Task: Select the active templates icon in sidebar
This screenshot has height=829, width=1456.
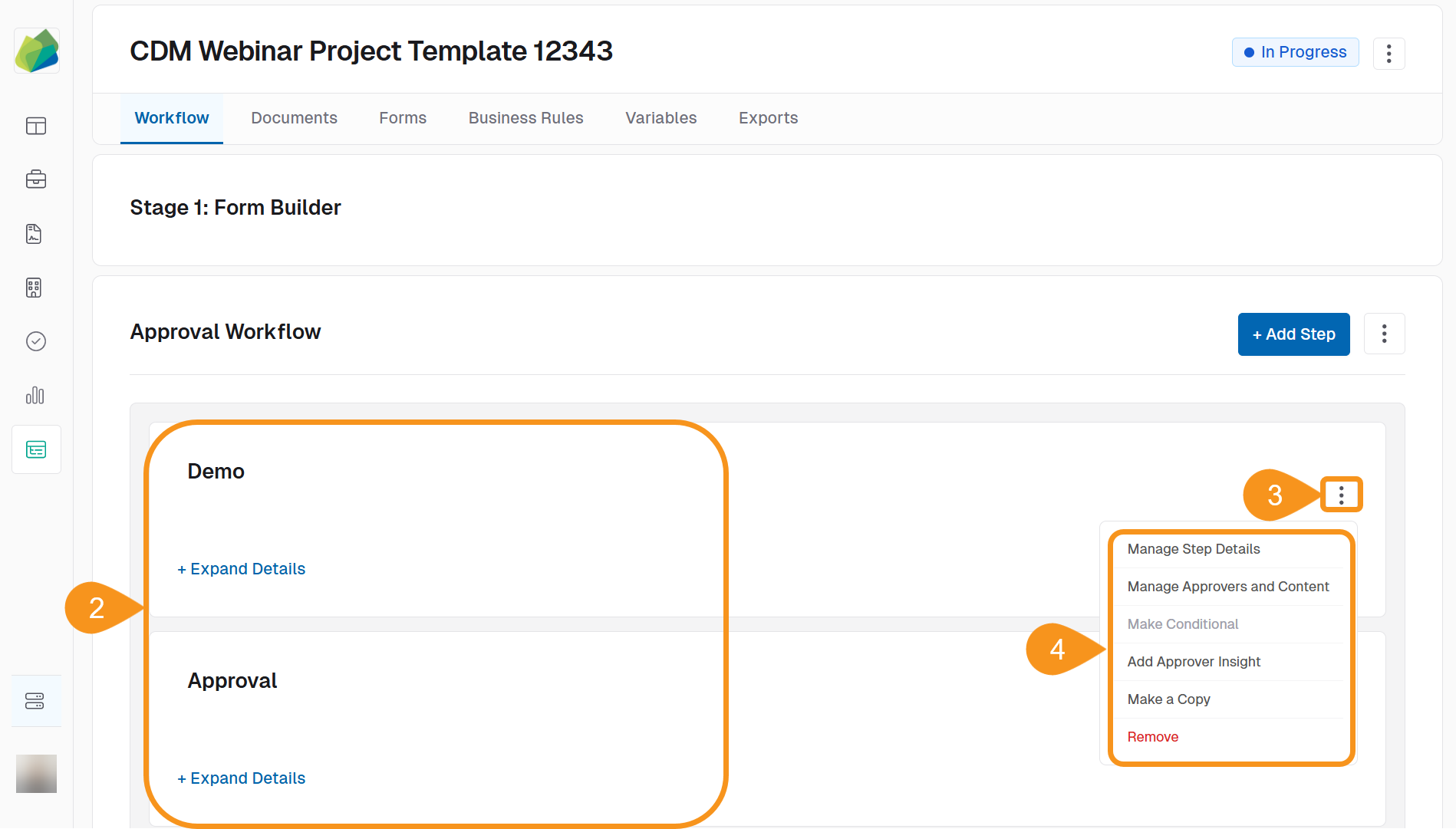Action: 36,449
